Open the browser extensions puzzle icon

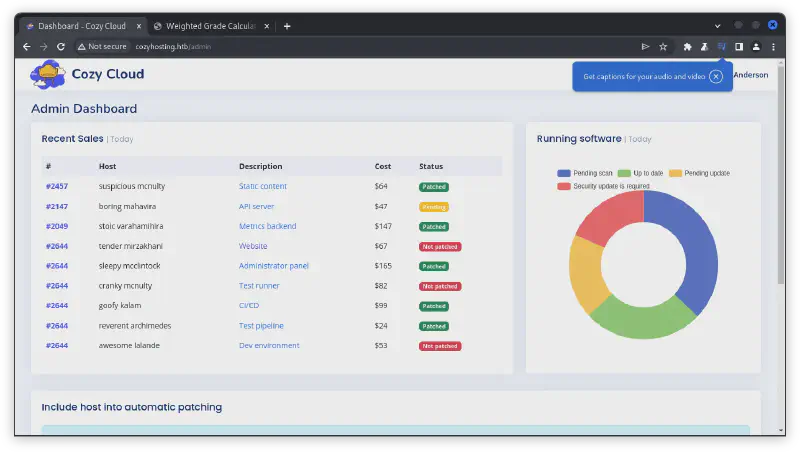tap(687, 46)
